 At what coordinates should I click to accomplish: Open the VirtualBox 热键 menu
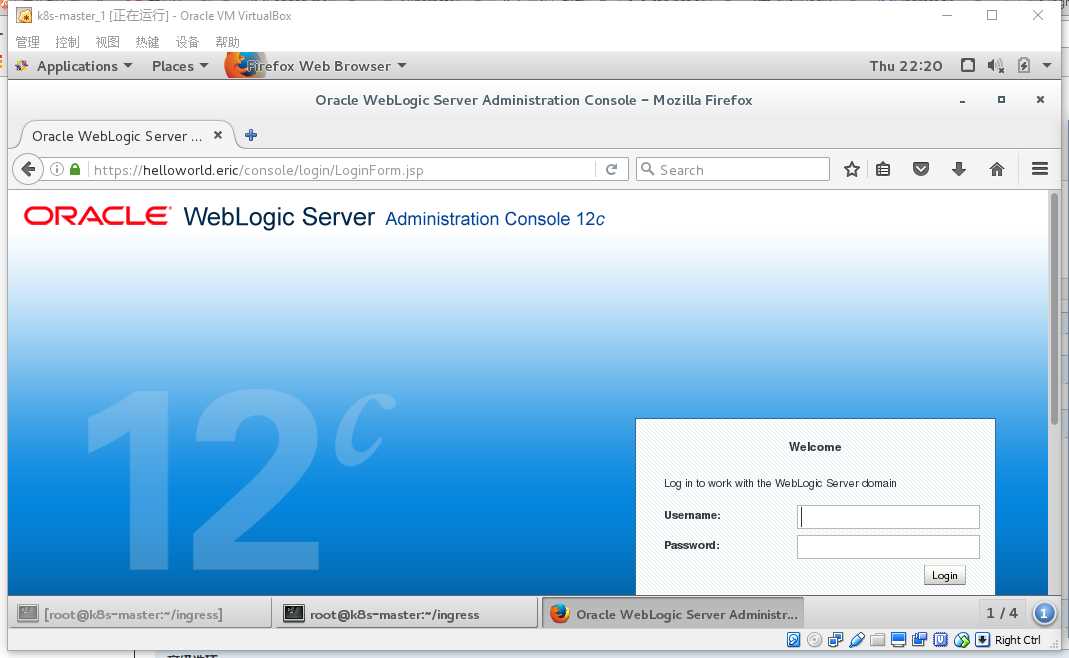coord(147,42)
